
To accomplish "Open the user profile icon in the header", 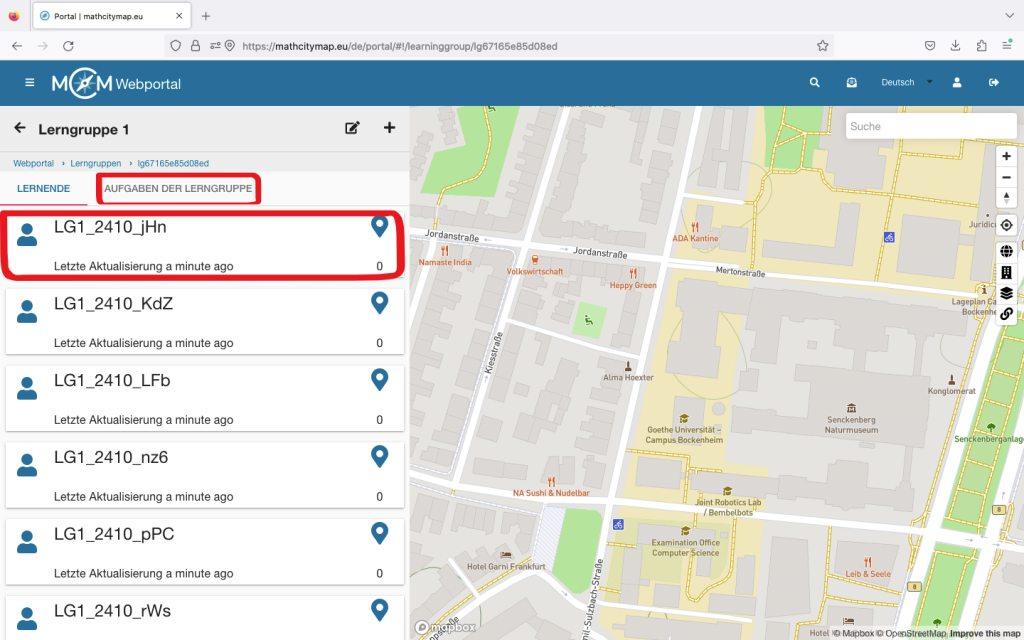I will [x=957, y=83].
